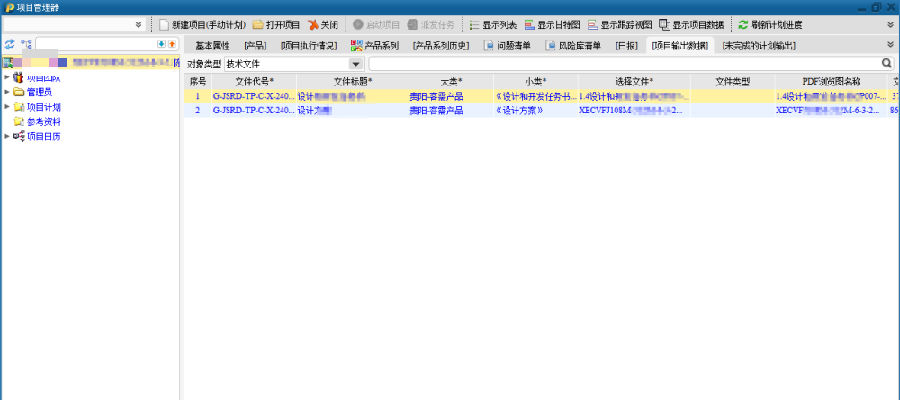
Task: Open a project with 打开项目
Action: pyautogui.click(x=277, y=25)
